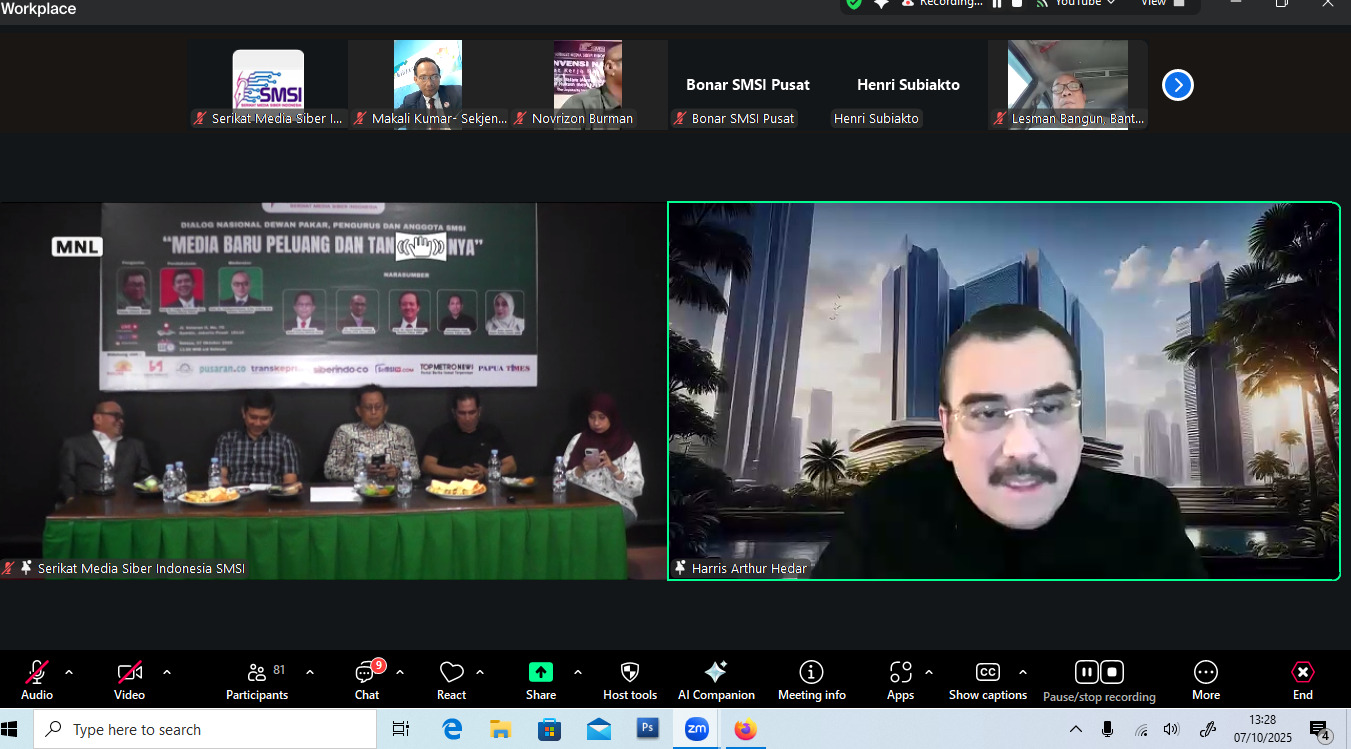Image resolution: width=1351 pixels, height=749 pixels.
Task: Open the Participants panel
Action: point(257,680)
